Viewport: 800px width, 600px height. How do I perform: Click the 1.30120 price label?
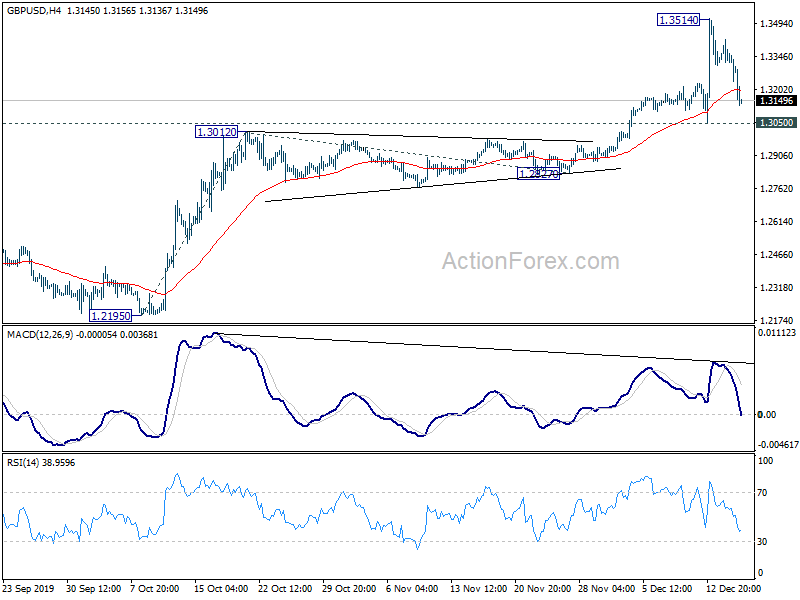216,132
